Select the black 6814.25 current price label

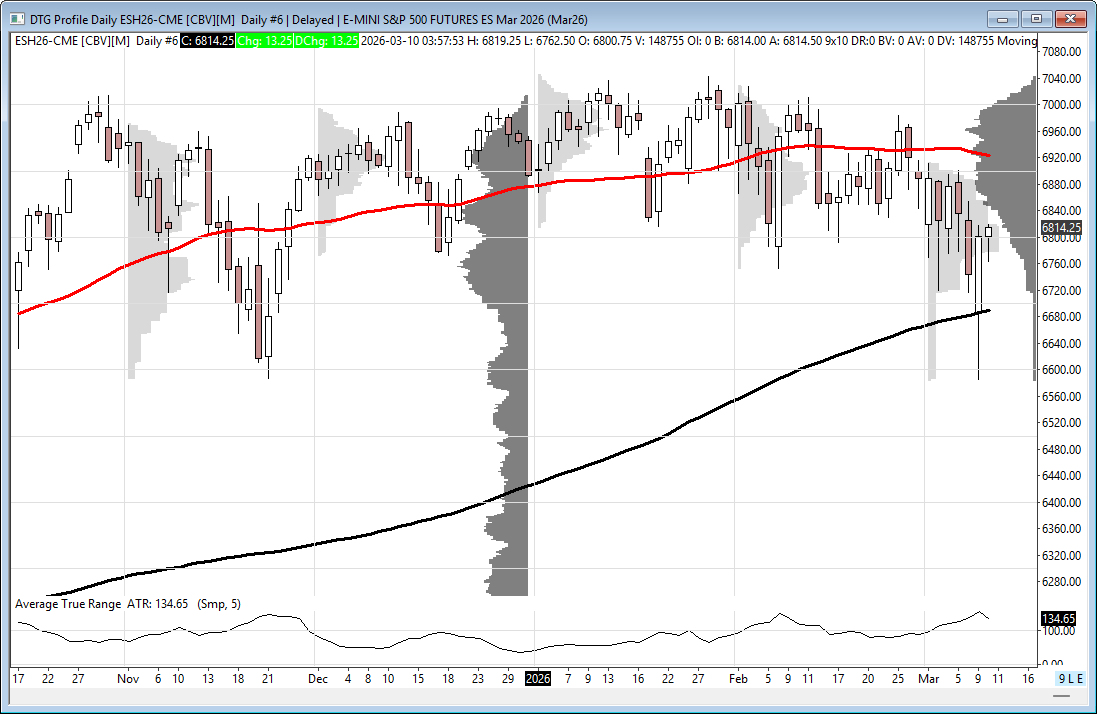point(1061,228)
